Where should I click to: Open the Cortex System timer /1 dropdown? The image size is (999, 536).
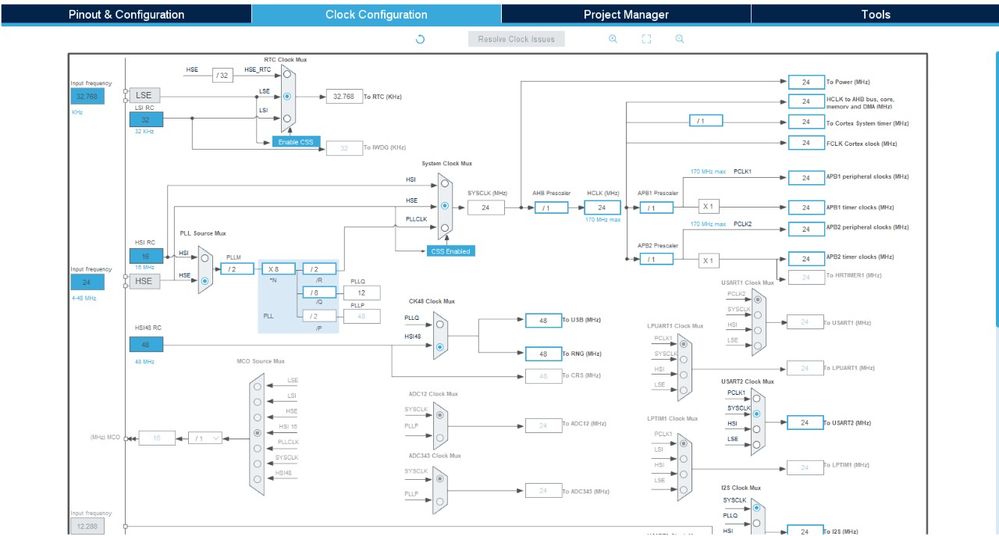click(x=706, y=120)
